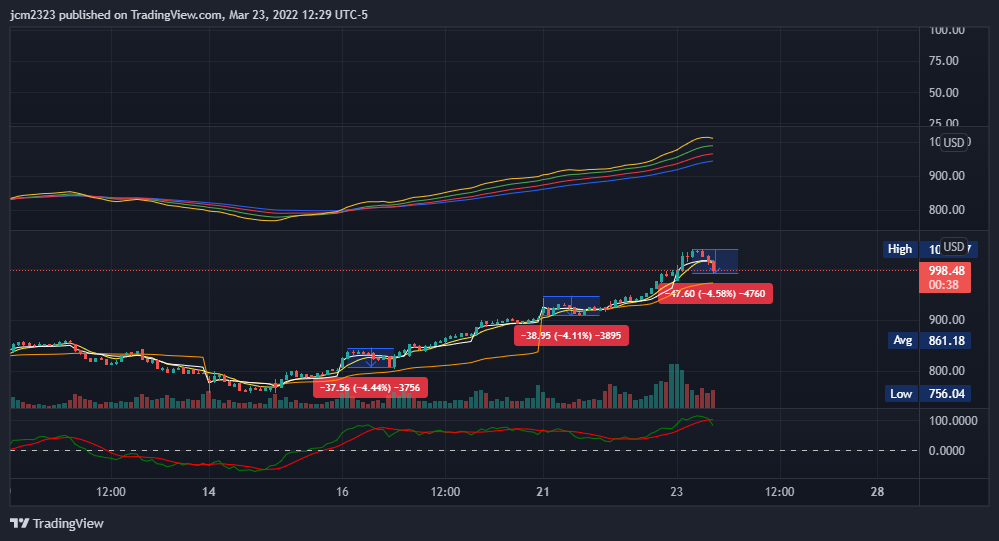
Task: Select the current price 998.48 label
Action: (946, 270)
